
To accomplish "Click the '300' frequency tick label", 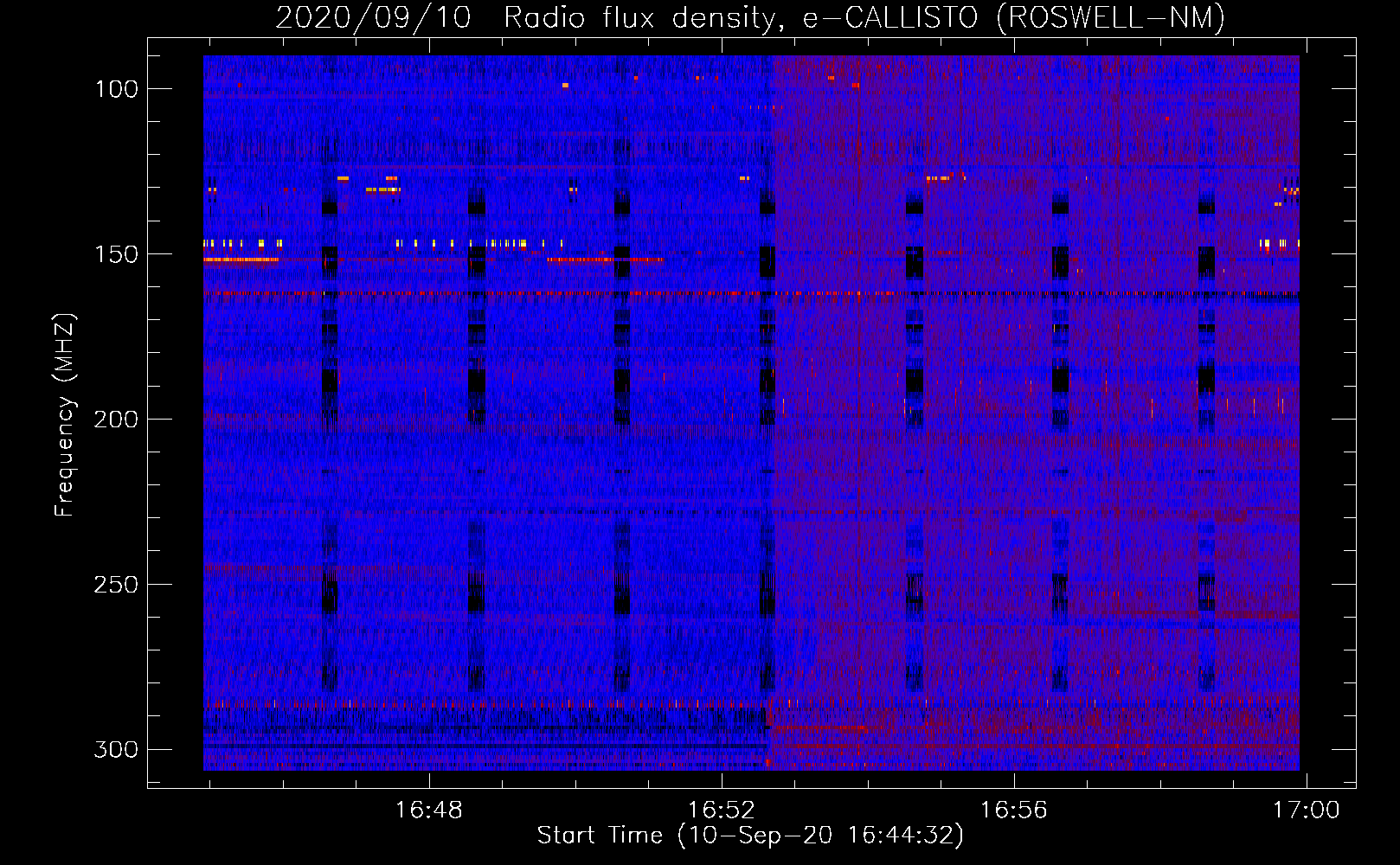I will point(116,749).
